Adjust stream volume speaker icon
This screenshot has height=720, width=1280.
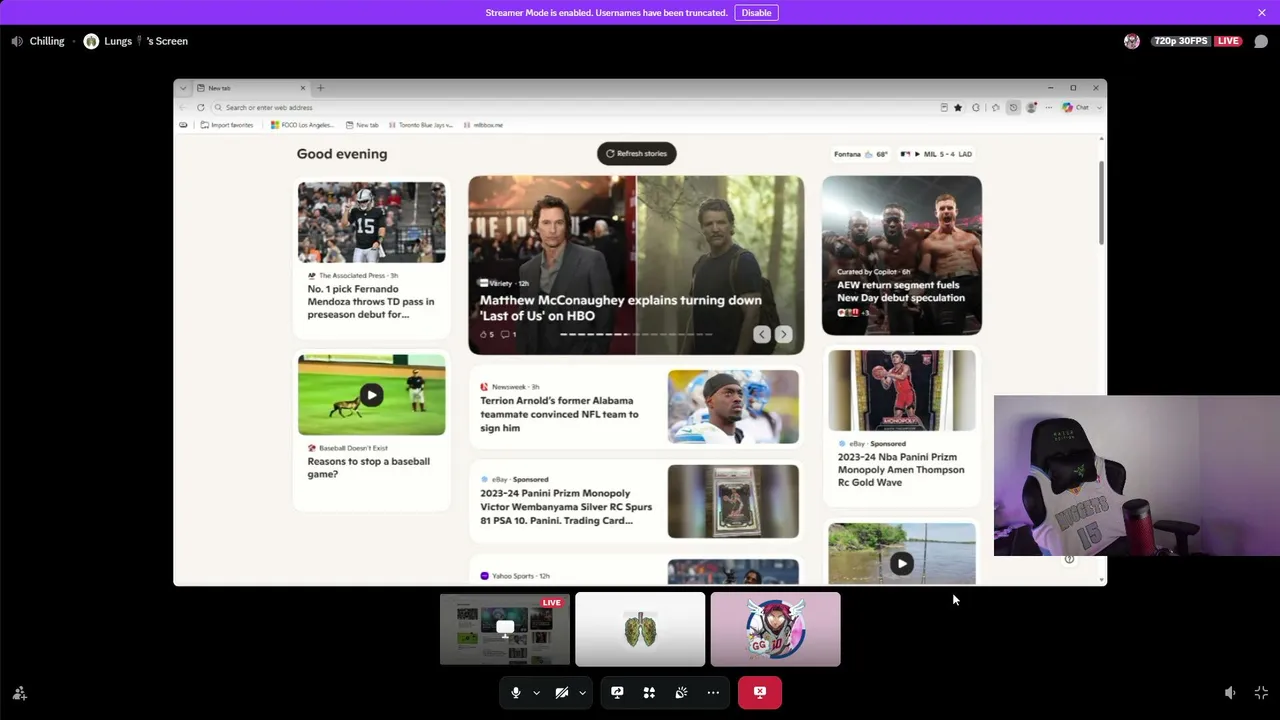1230,692
